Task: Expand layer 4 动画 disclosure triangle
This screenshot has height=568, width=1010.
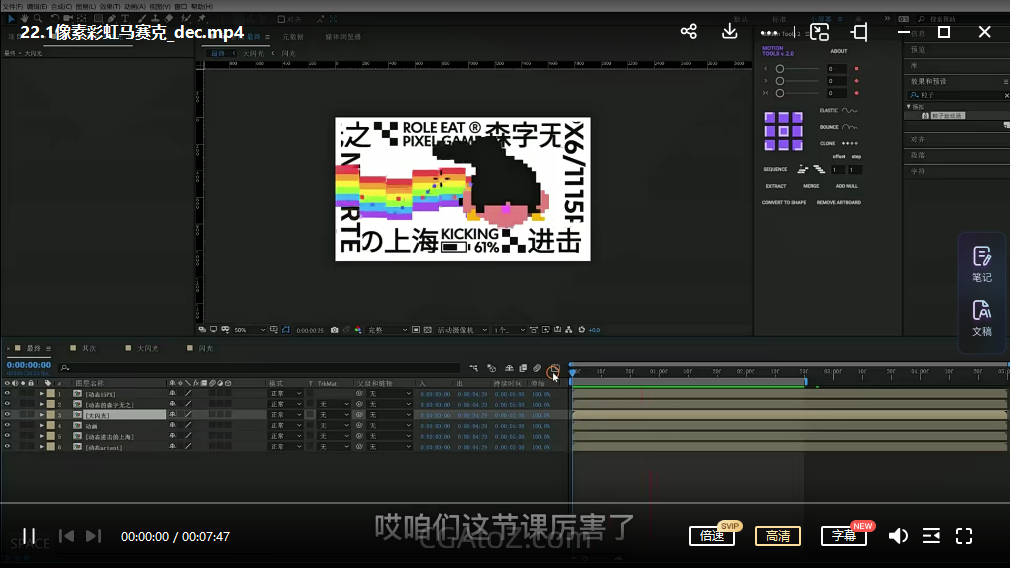Action: point(42,425)
